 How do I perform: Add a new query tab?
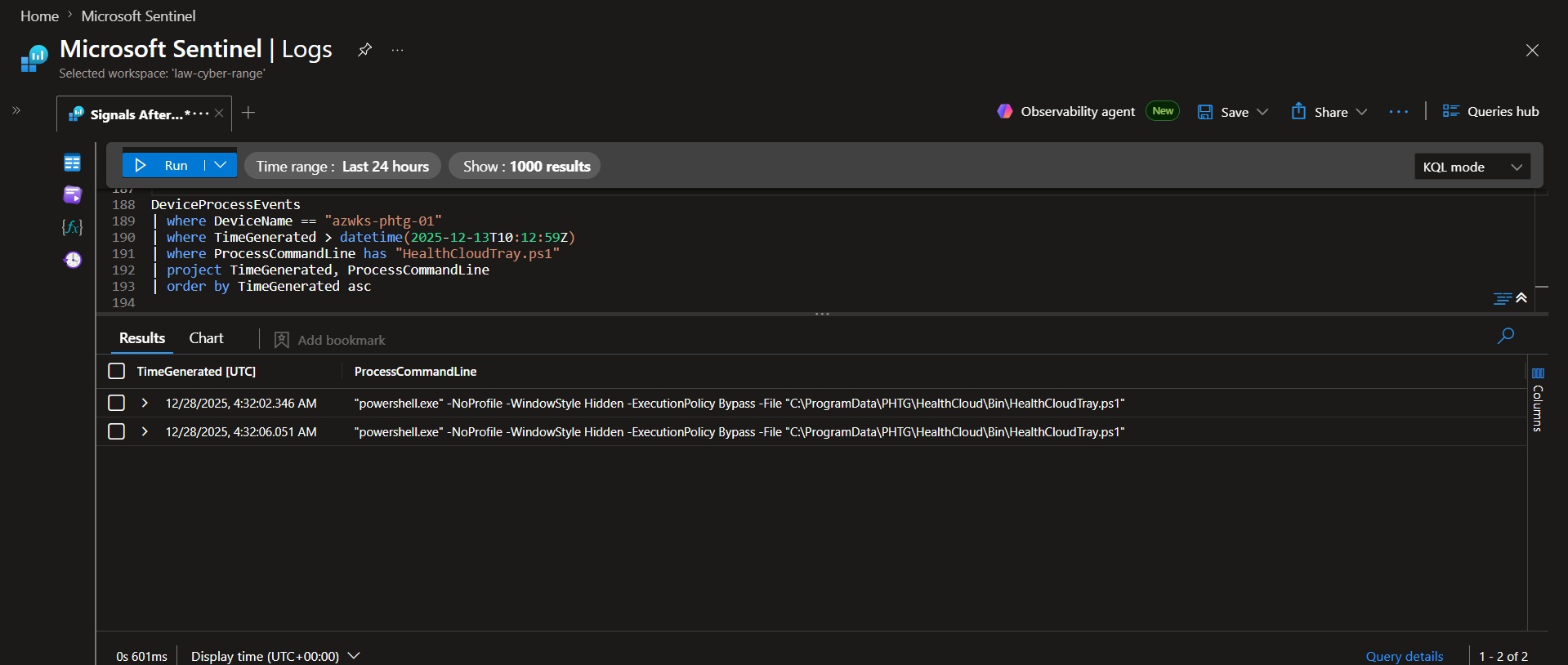pyautogui.click(x=248, y=113)
